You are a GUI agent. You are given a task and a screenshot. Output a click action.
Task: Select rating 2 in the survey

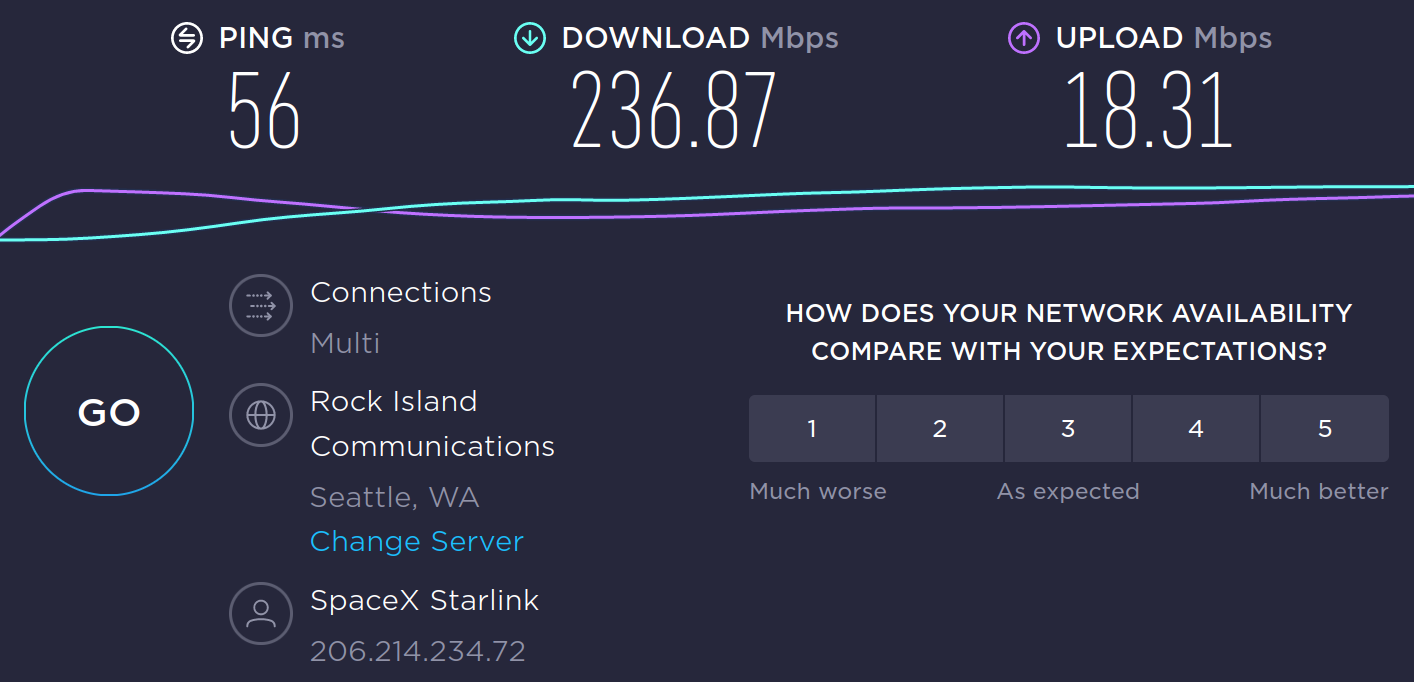coord(940,429)
